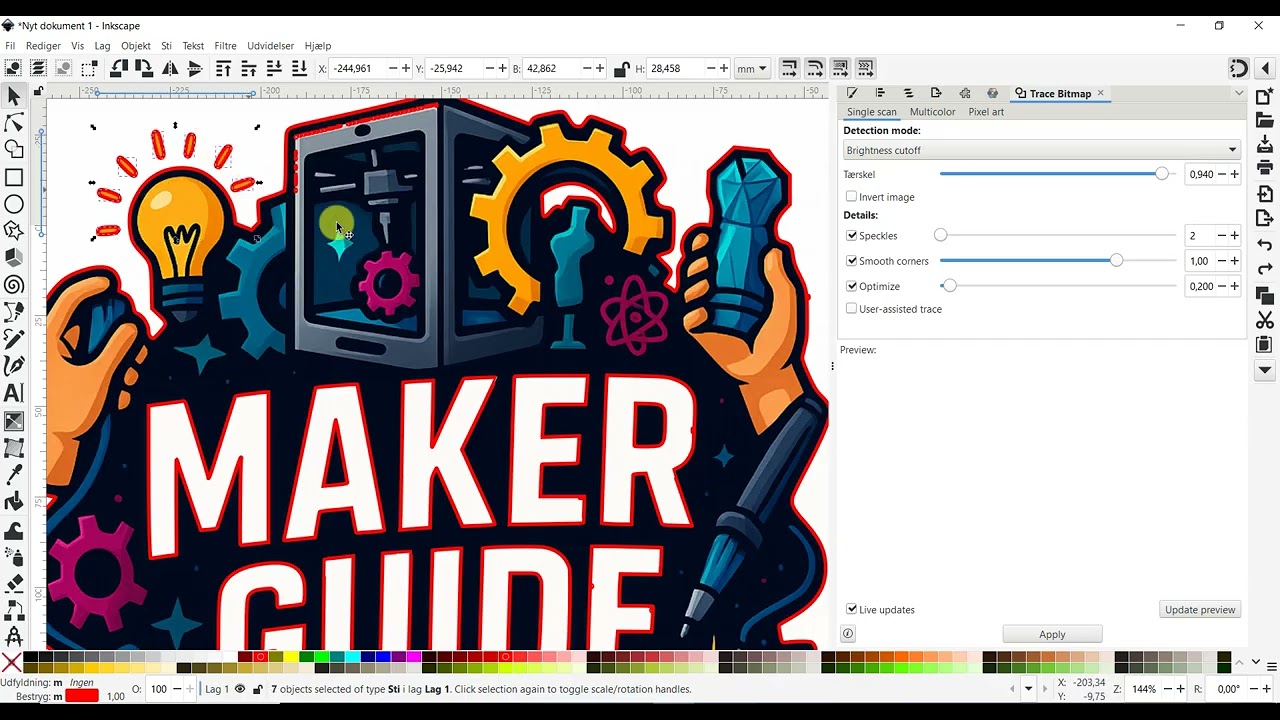Screen dimensions: 1280x720
Task: Close the Trace Bitmap tab
Action: 1100,93
